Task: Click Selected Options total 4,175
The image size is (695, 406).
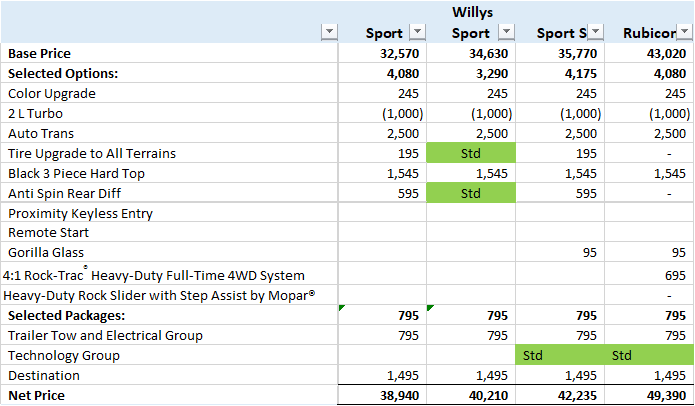Action: pos(581,74)
